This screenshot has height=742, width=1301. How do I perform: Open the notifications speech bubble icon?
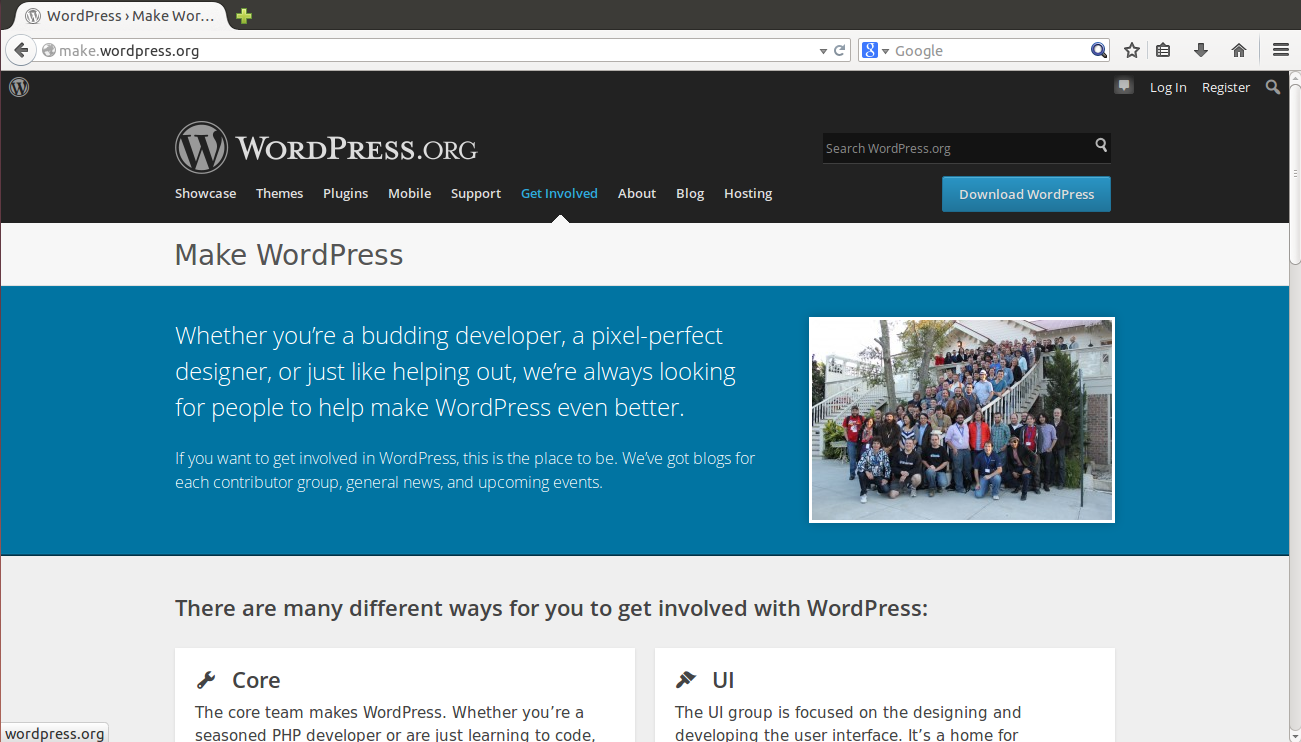1124,86
